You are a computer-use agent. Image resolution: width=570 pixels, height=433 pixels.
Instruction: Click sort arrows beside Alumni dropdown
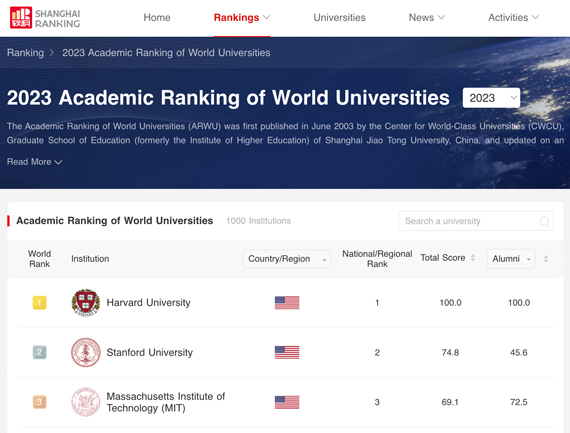(x=546, y=259)
